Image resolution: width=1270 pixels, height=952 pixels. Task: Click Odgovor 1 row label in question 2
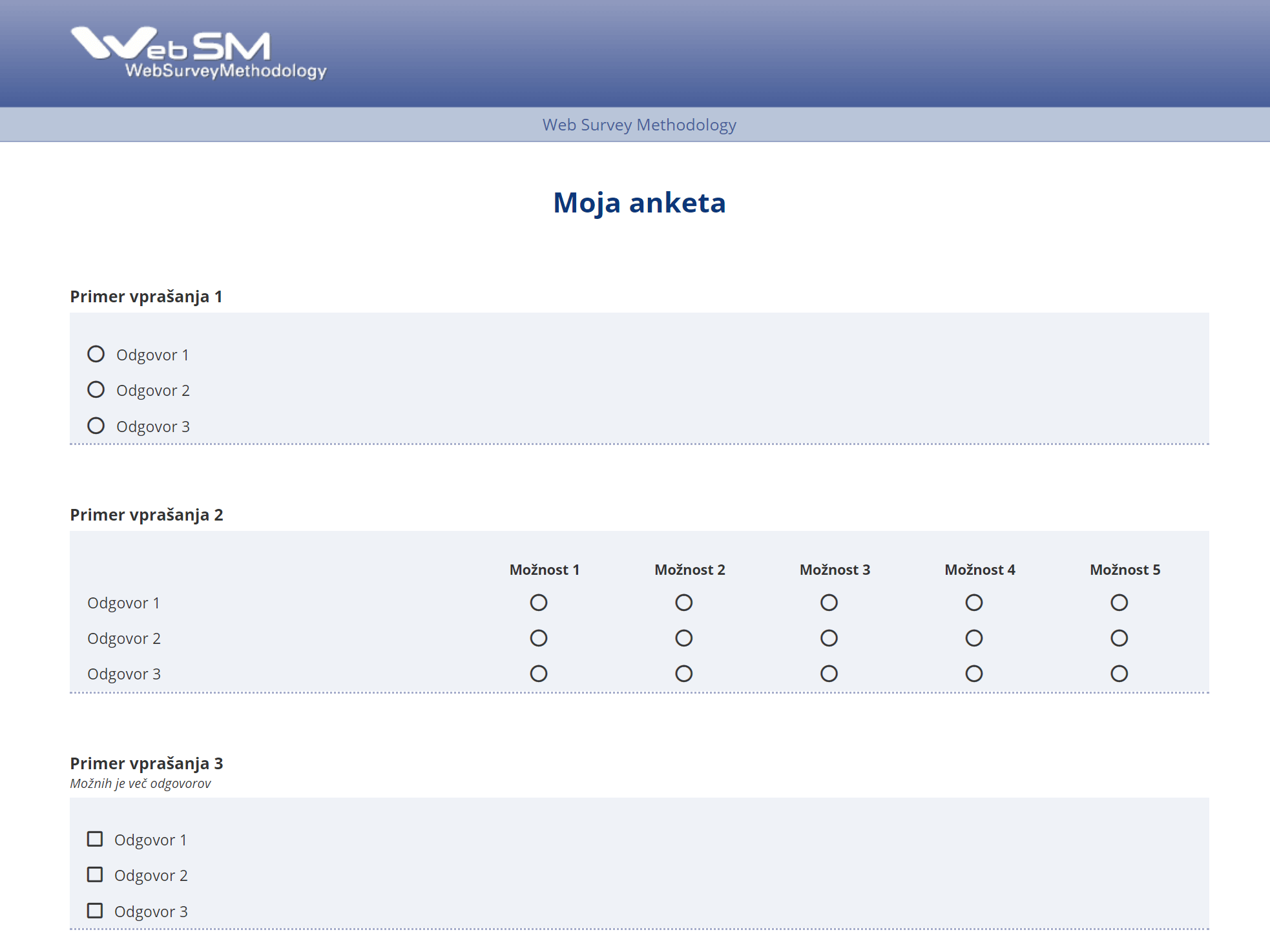[123, 603]
